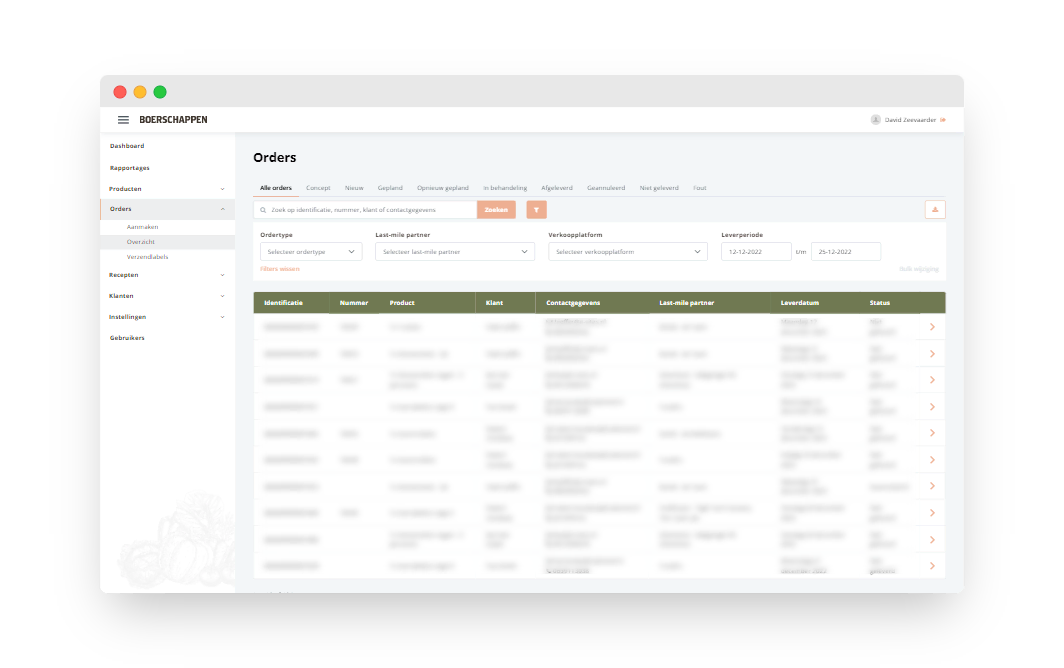Sort by Identificatie column header
Image resolution: width=1064 pixels, height=668 pixels.
284,303
